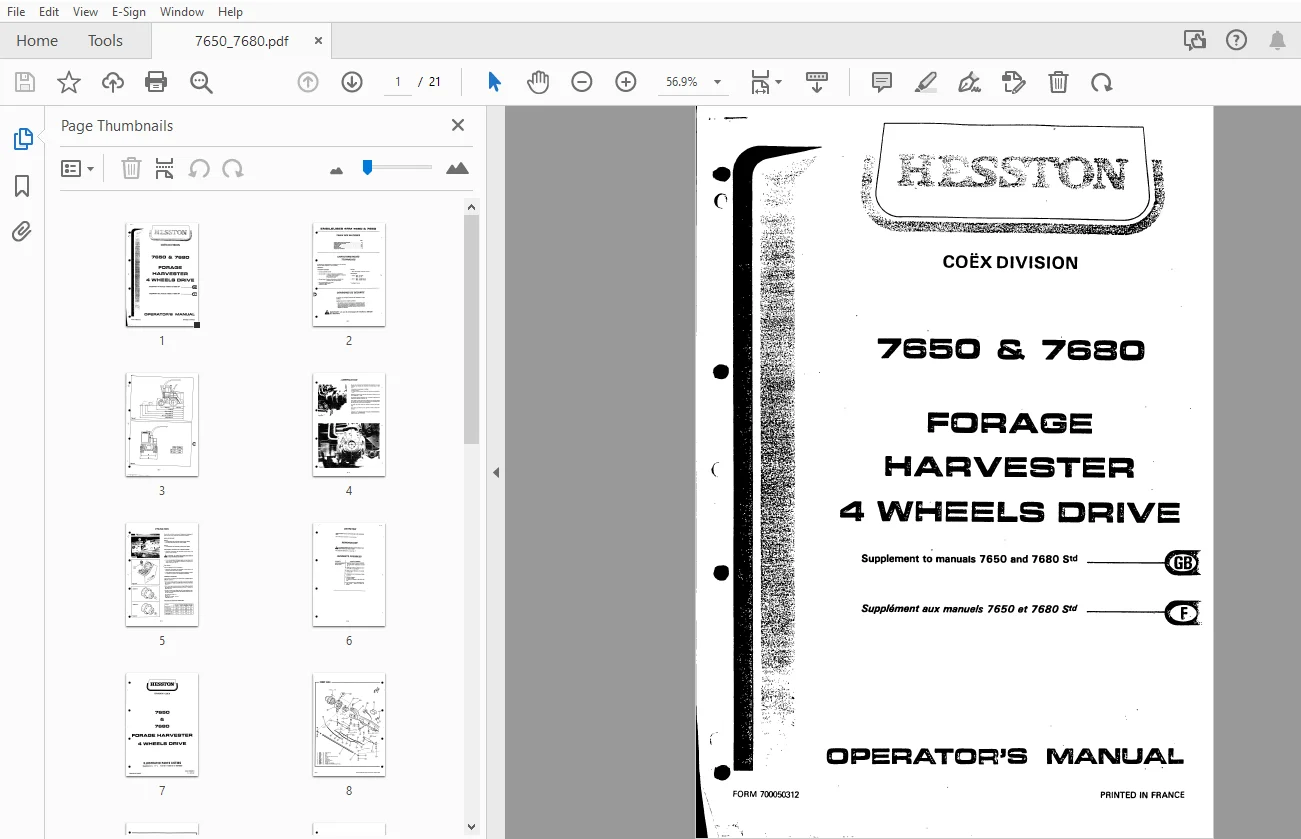Click the insert page break icon in thumbnails panel
1301x839 pixels.
[164, 168]
